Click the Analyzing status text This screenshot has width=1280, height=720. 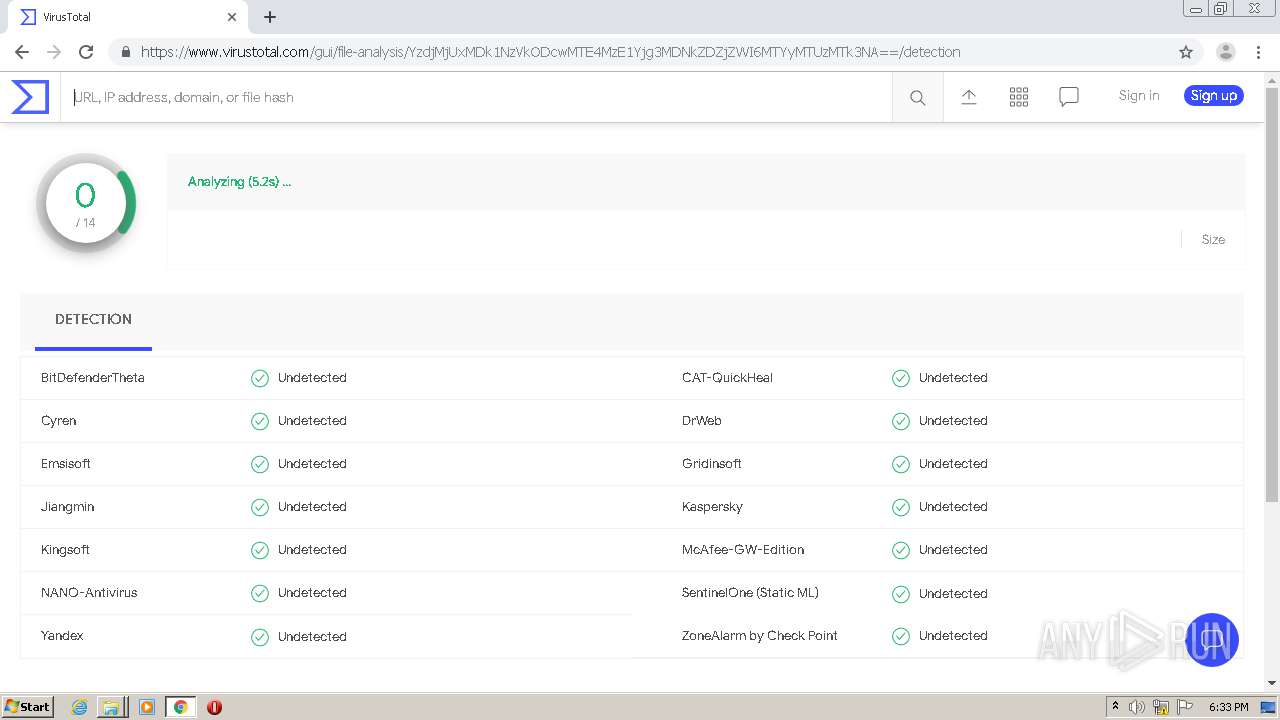coord(239,182)
